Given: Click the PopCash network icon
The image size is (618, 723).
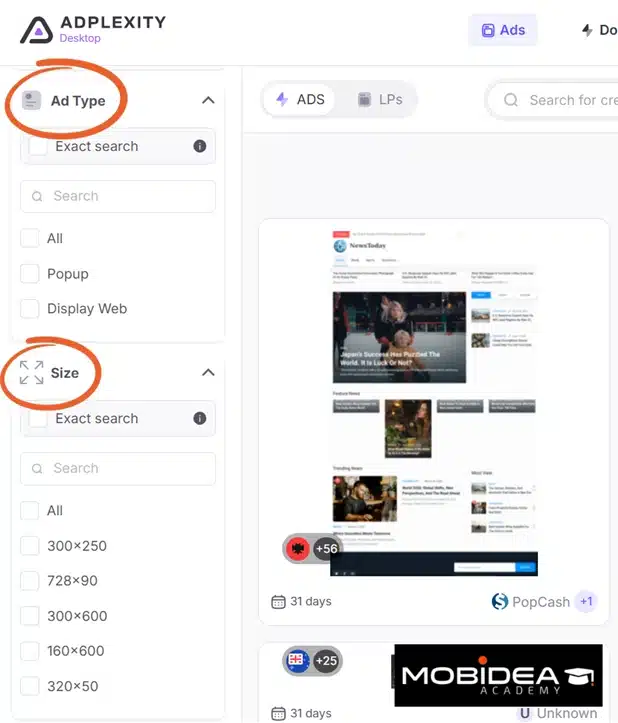Looking at the screenshot, I should click(500, 601).
